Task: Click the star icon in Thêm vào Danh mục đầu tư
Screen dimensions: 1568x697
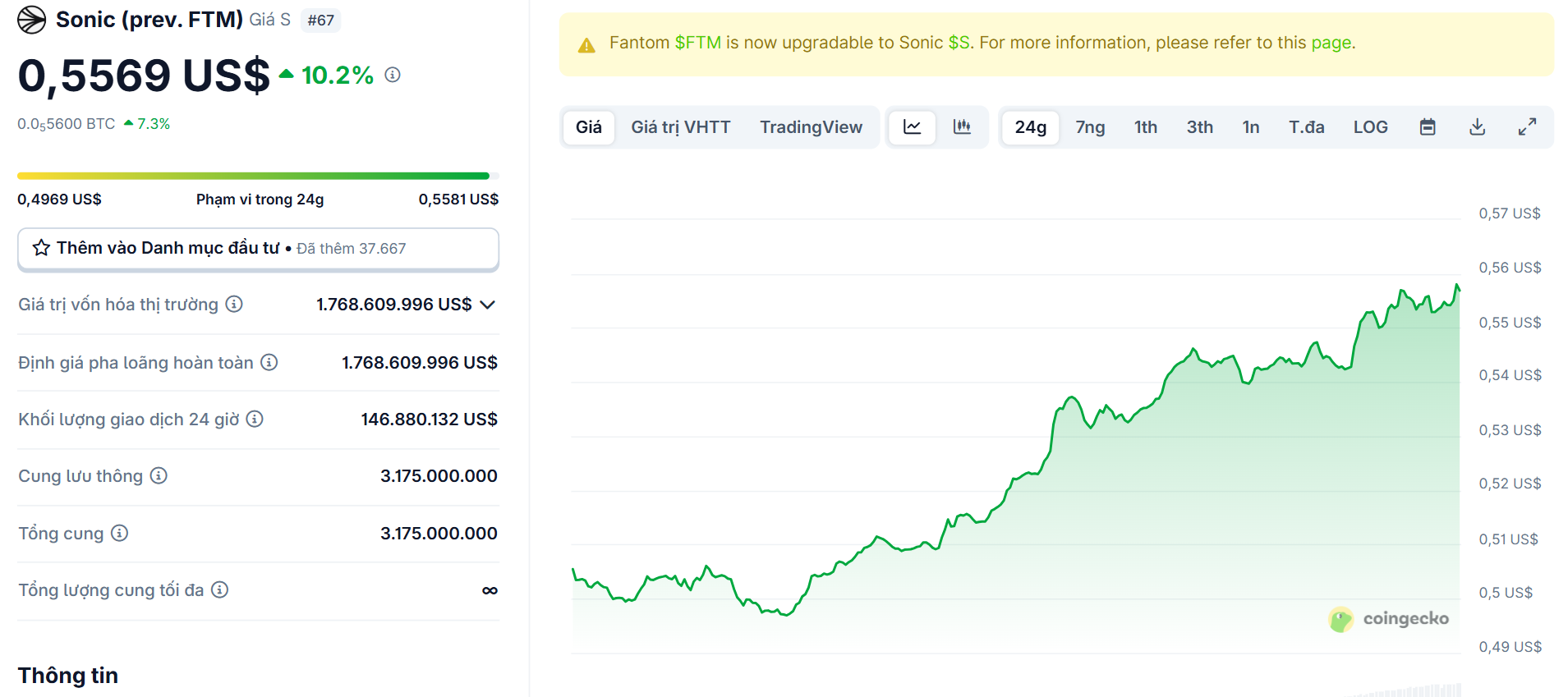Action: [41, 248]
